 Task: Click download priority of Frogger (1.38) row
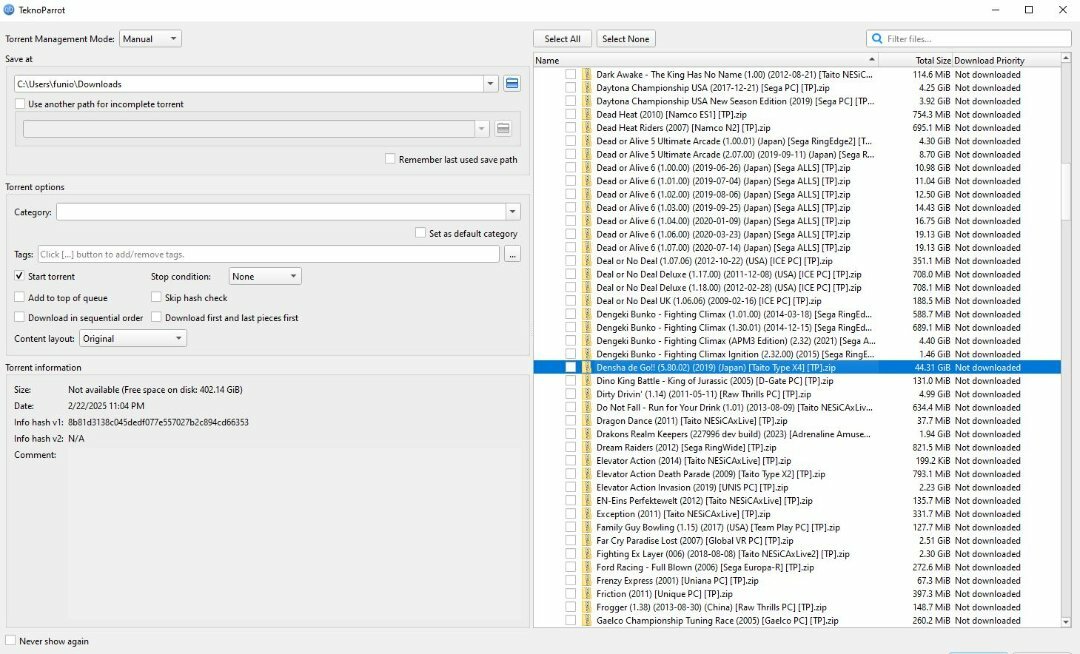[x=988, y=607]
